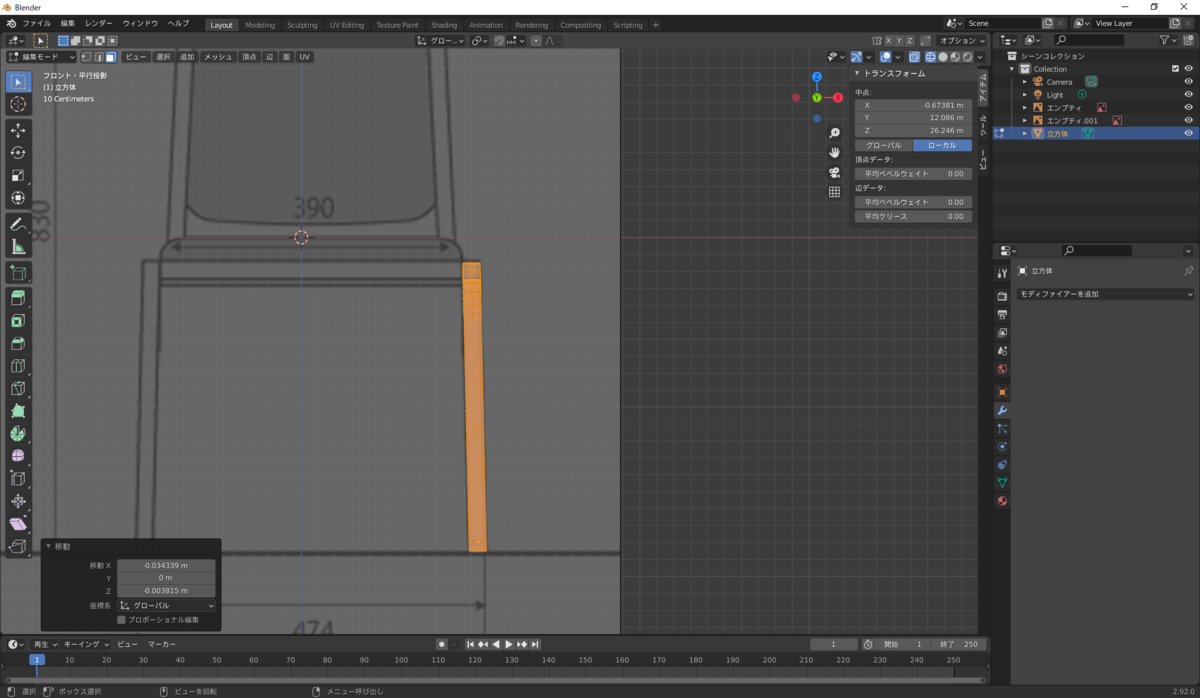Enable face select mode
1200x698 pixels.
coord(111,57)
